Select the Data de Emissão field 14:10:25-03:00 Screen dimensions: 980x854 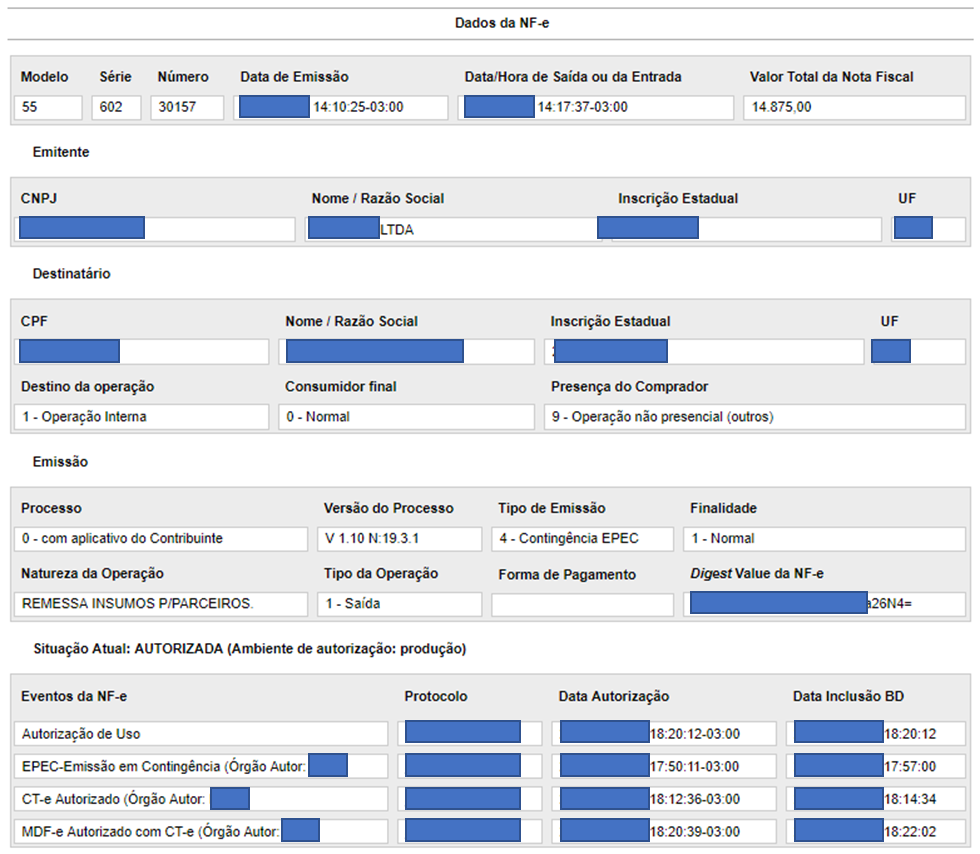341,107
